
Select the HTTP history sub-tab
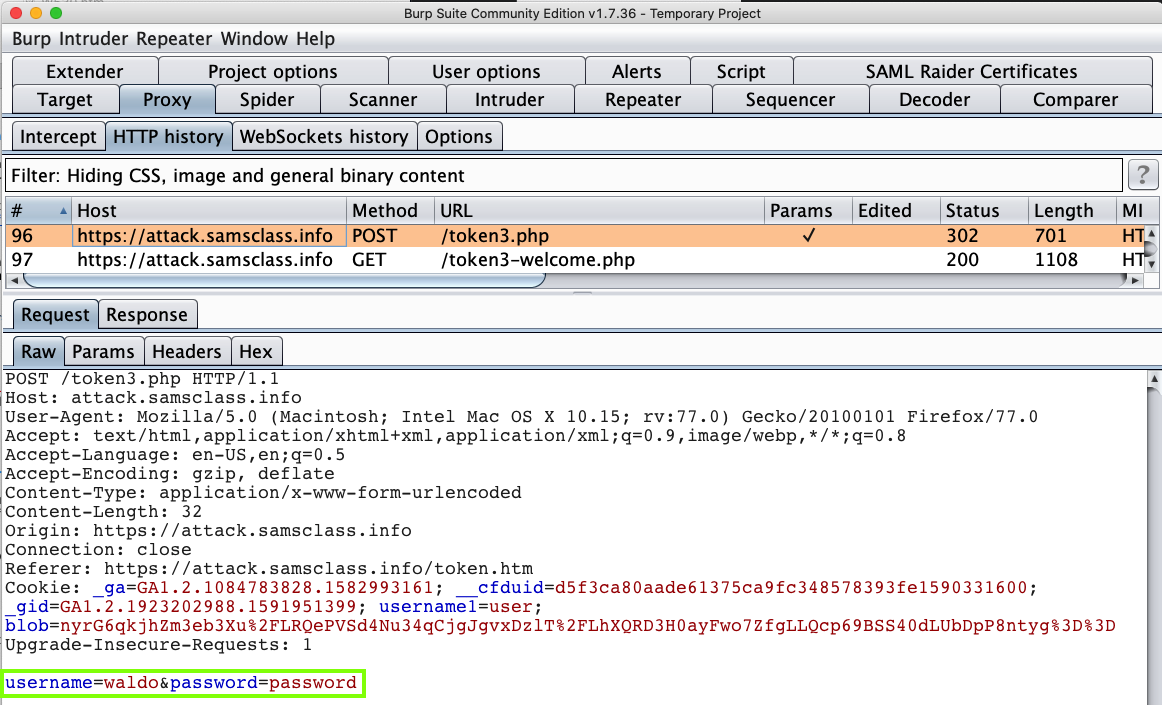point(168,136)
